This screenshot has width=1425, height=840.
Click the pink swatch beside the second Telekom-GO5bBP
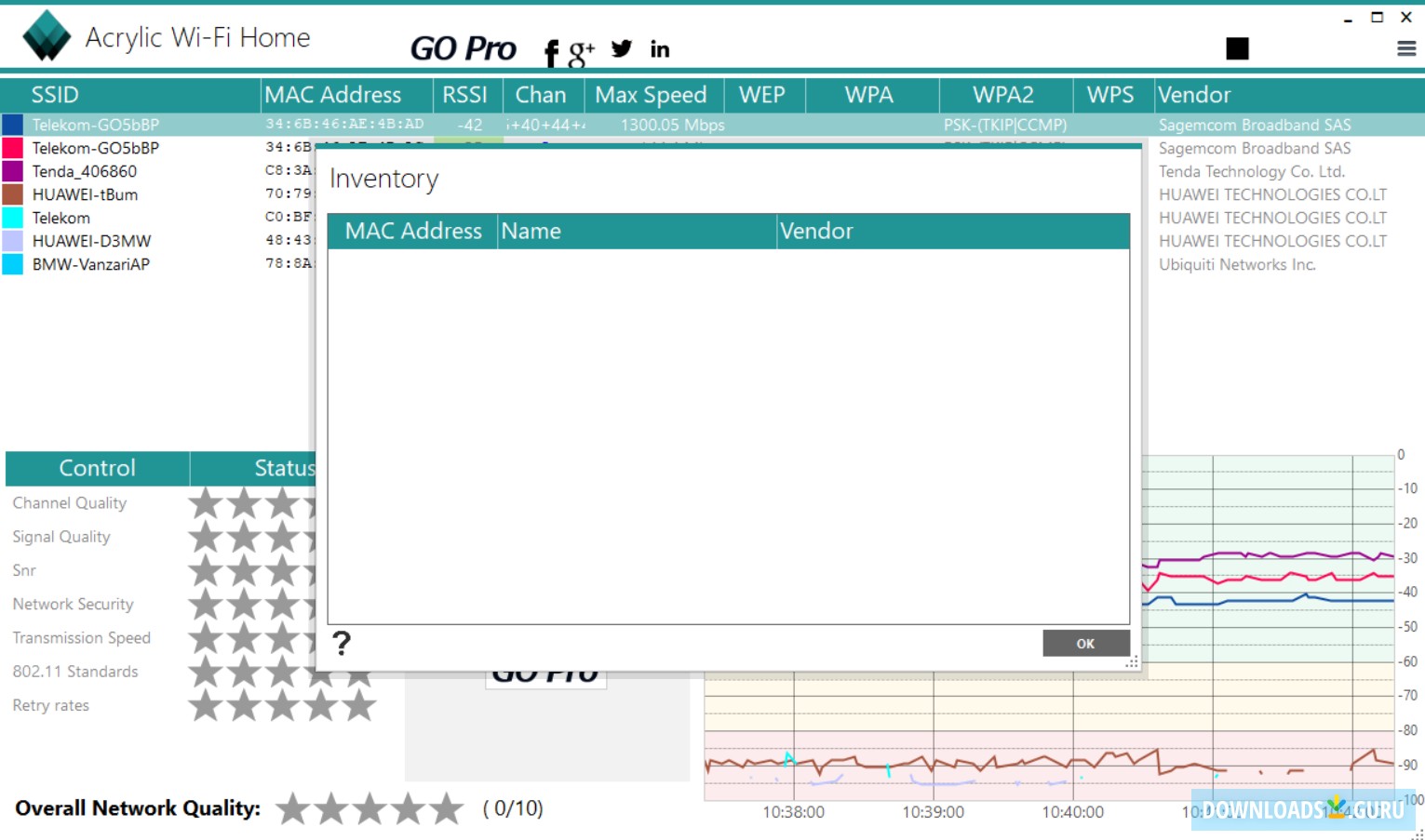click(13, 148)
